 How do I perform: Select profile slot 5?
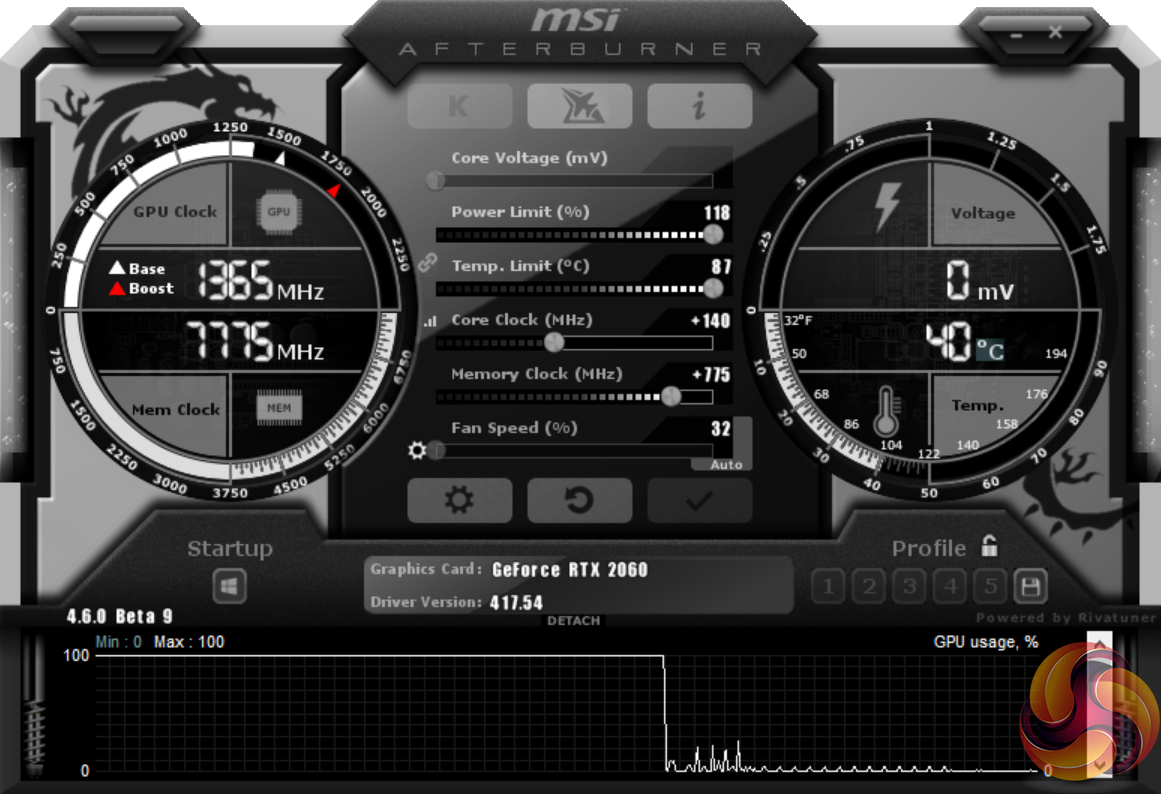click(x=991, y=587)
